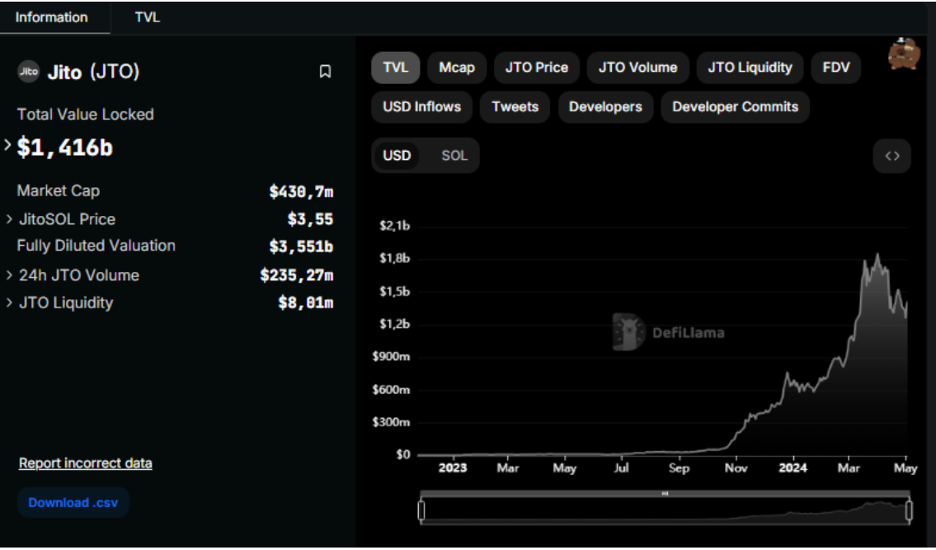Click the Fully Diluted Valuation label
Viewport: 936px width, 550px height.
tap(96, 246)
